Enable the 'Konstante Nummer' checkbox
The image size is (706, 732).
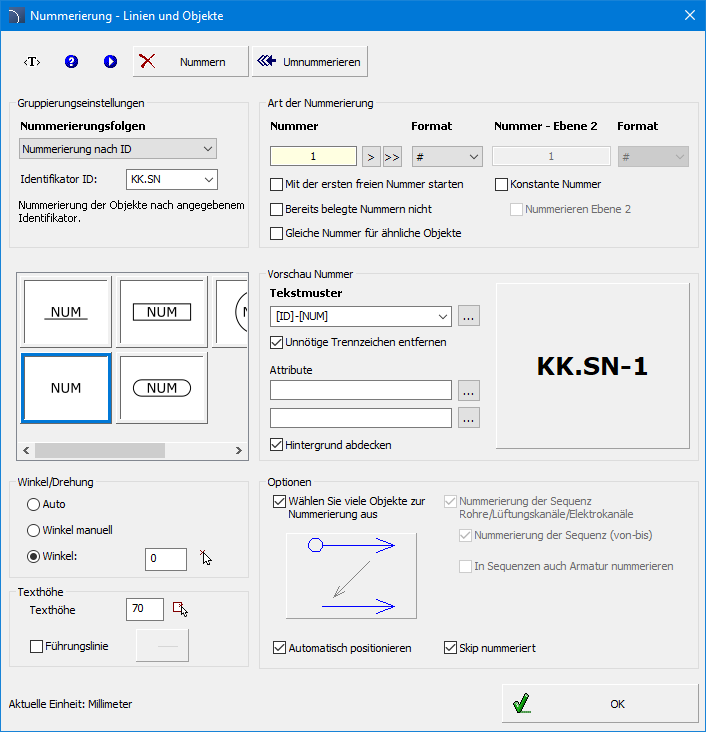click(502, 184)
